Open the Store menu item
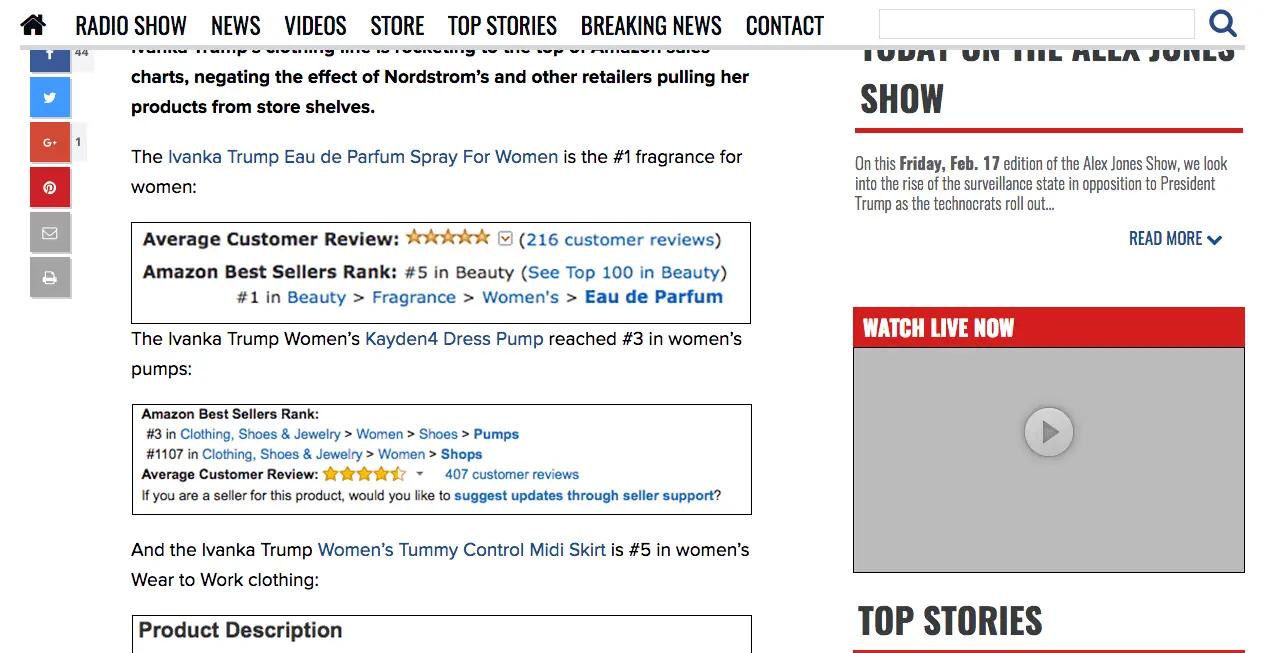Screen dimensions: 1265x653 coord(397,26)
